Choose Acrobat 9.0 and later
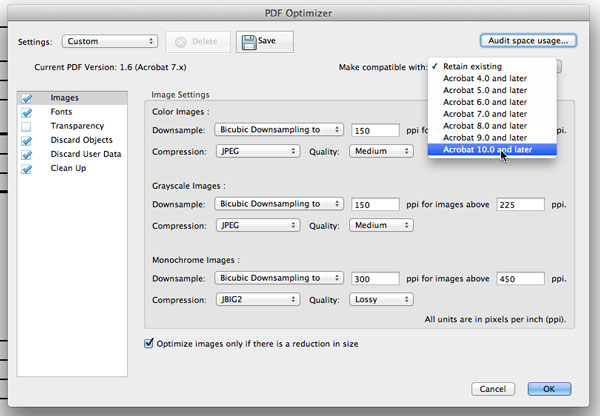Viewport: 600px width, 416px height. point(492,138)
